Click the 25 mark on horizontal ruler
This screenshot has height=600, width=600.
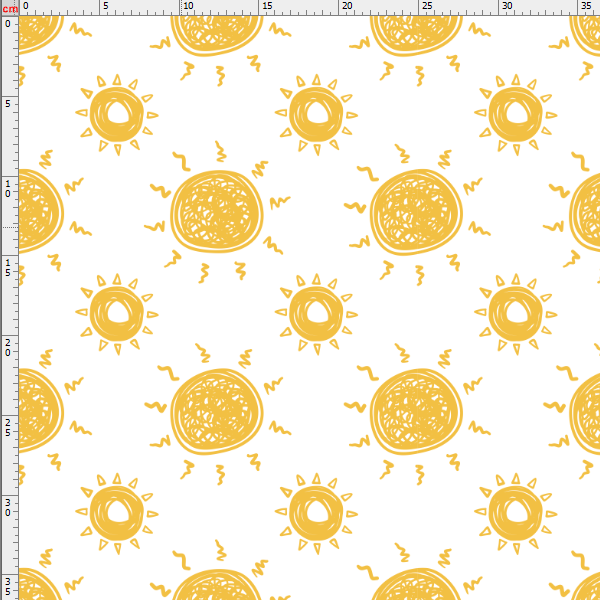pos(427,6)
